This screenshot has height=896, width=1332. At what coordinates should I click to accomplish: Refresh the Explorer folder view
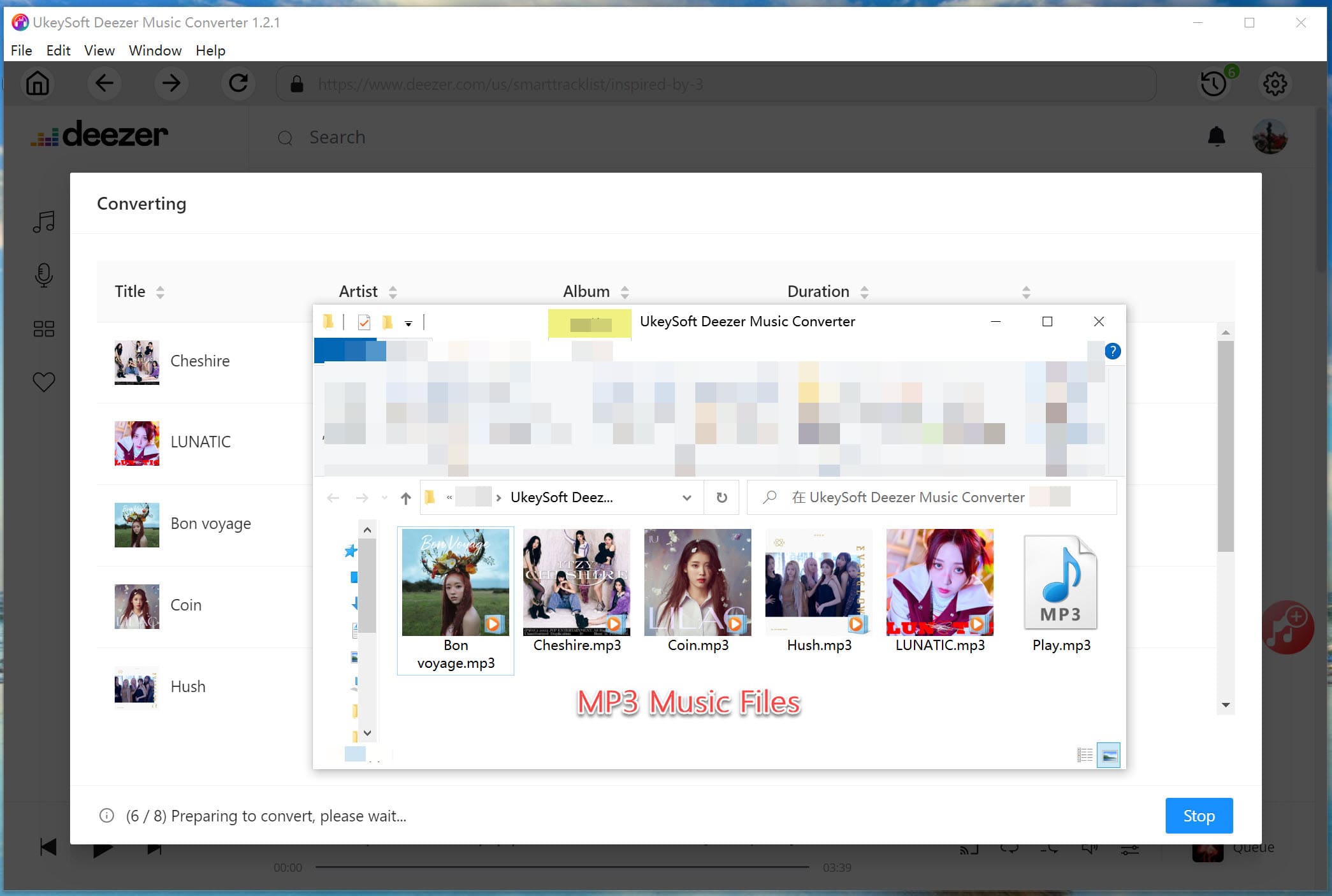coord(721,497)
